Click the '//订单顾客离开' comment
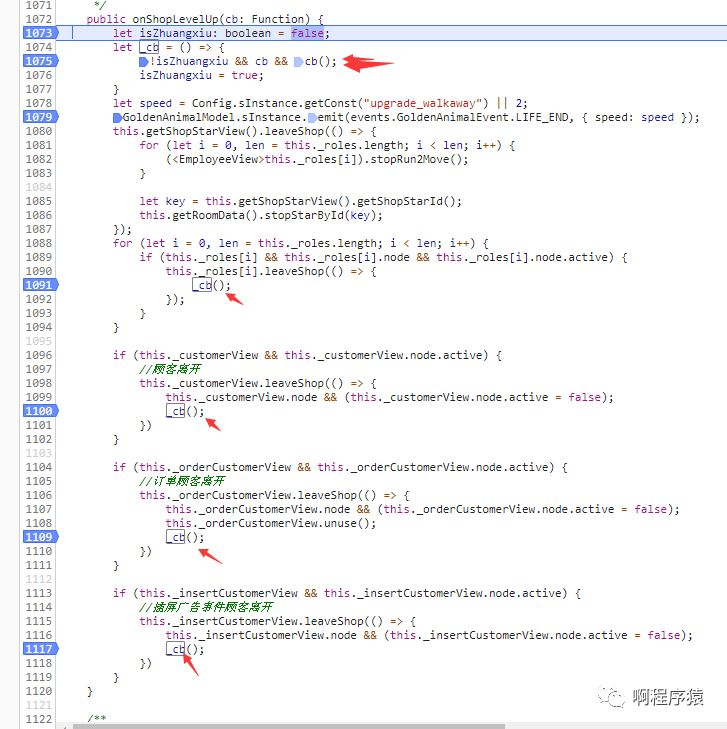Image resolution: width=727 pixels, height=729 pixels. point(182,481)
